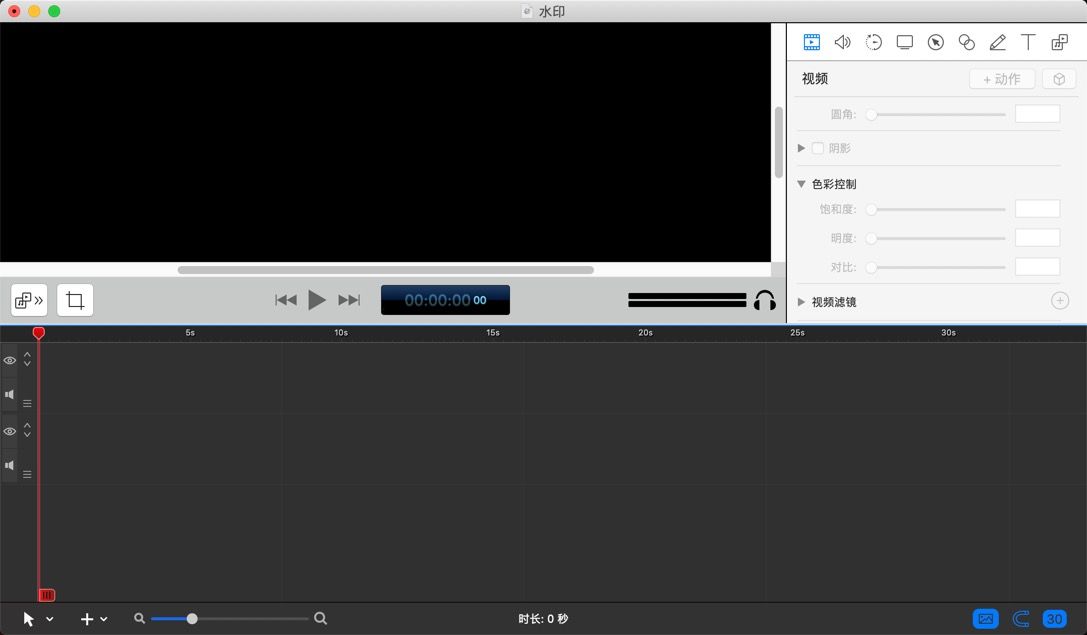
Task: Click the cube preset icon beside 动作
Action: (x=1059, y=79)
